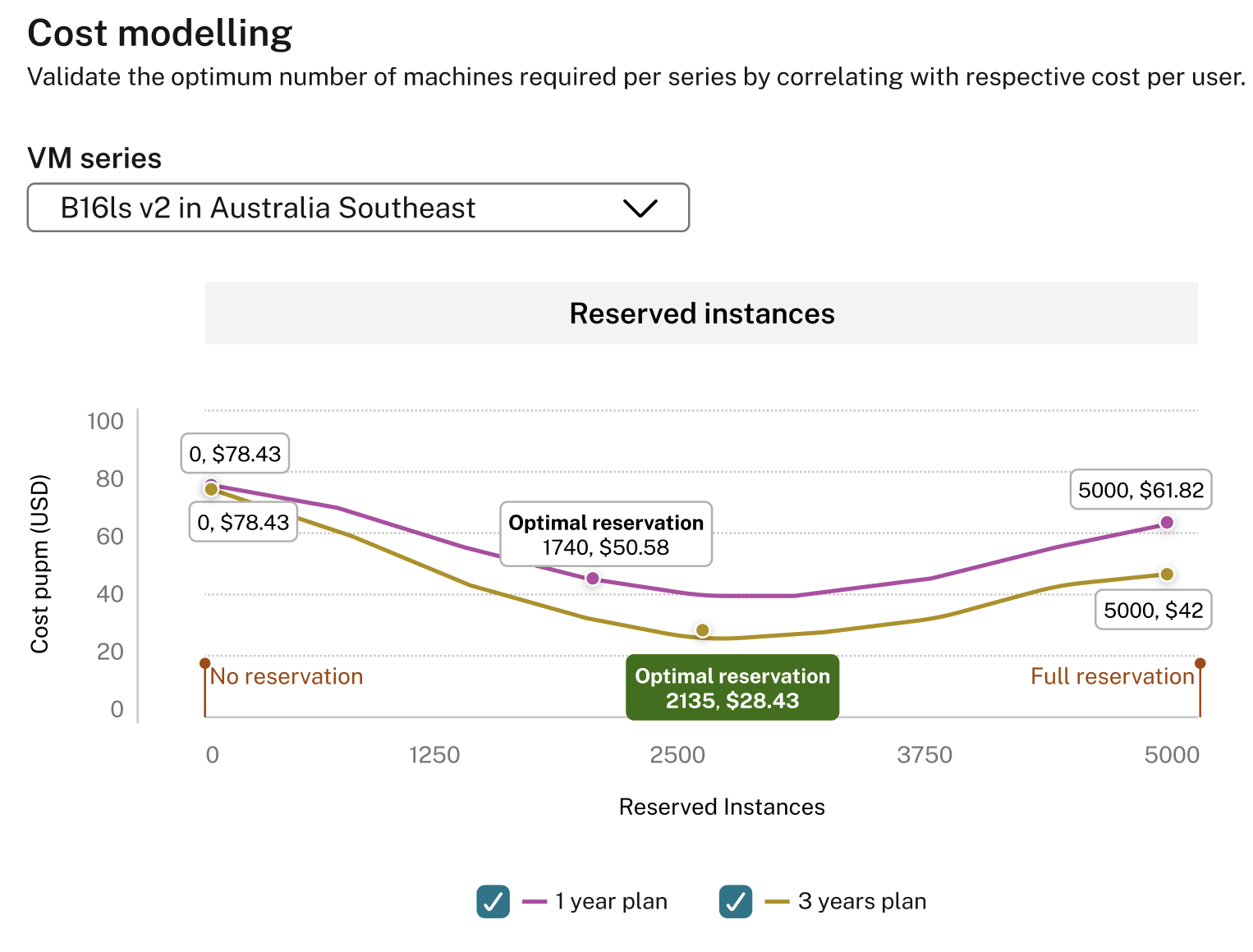This screenshot has width=1253, height=952.
Task: Select the Reserved instances header tab
Action: click(x=701, y=314)
